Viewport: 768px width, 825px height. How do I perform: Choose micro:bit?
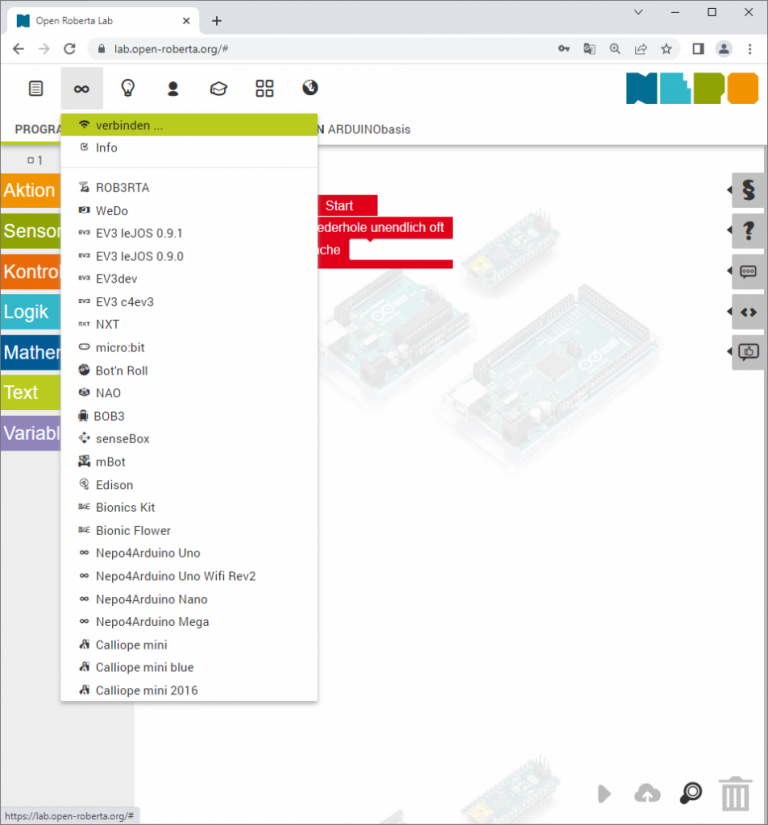pyautogui.click(x=189, y=348)
